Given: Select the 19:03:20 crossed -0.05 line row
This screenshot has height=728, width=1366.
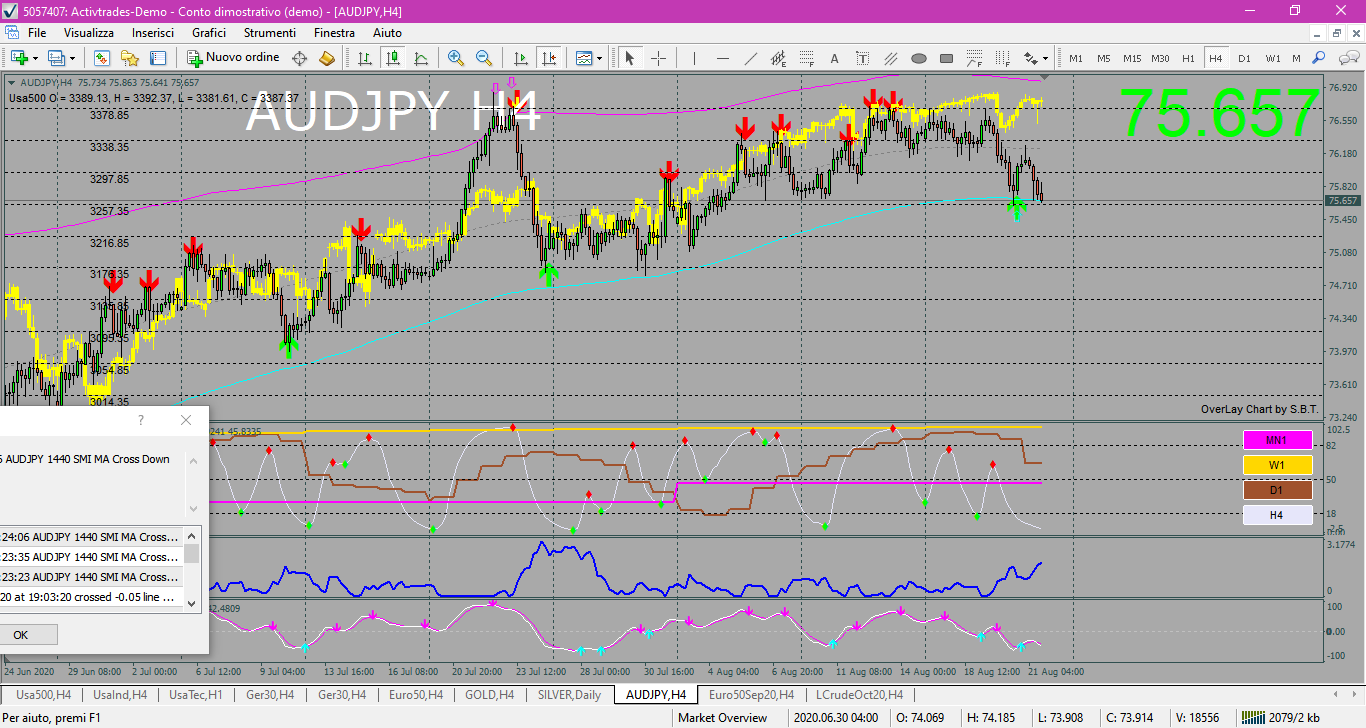Looking at the screenshot, I should [x=91, y=597].
